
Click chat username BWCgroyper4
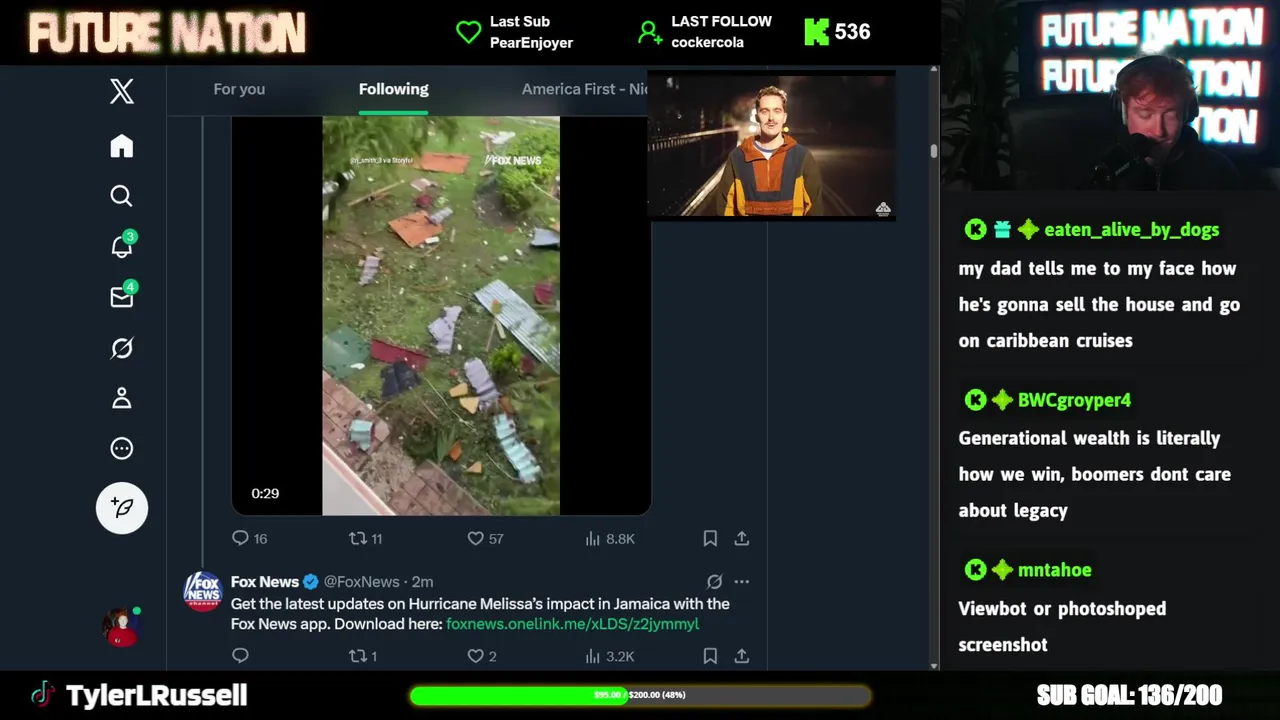coord(1074,400)
